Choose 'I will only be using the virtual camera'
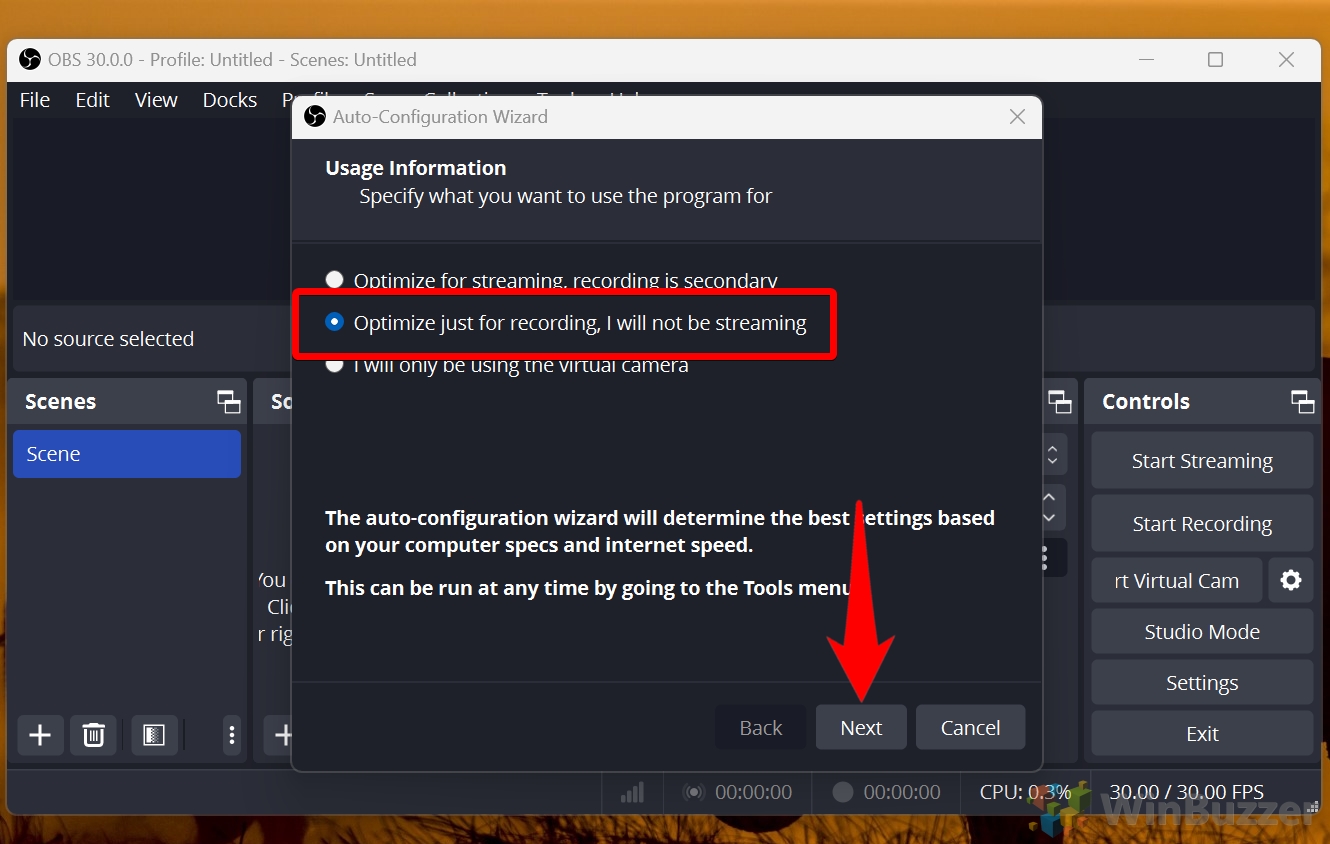 (507, 365)
